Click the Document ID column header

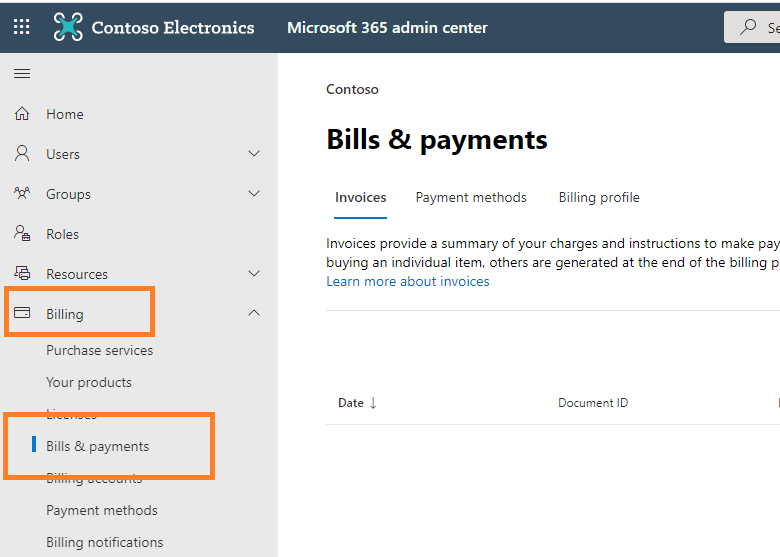593,403
